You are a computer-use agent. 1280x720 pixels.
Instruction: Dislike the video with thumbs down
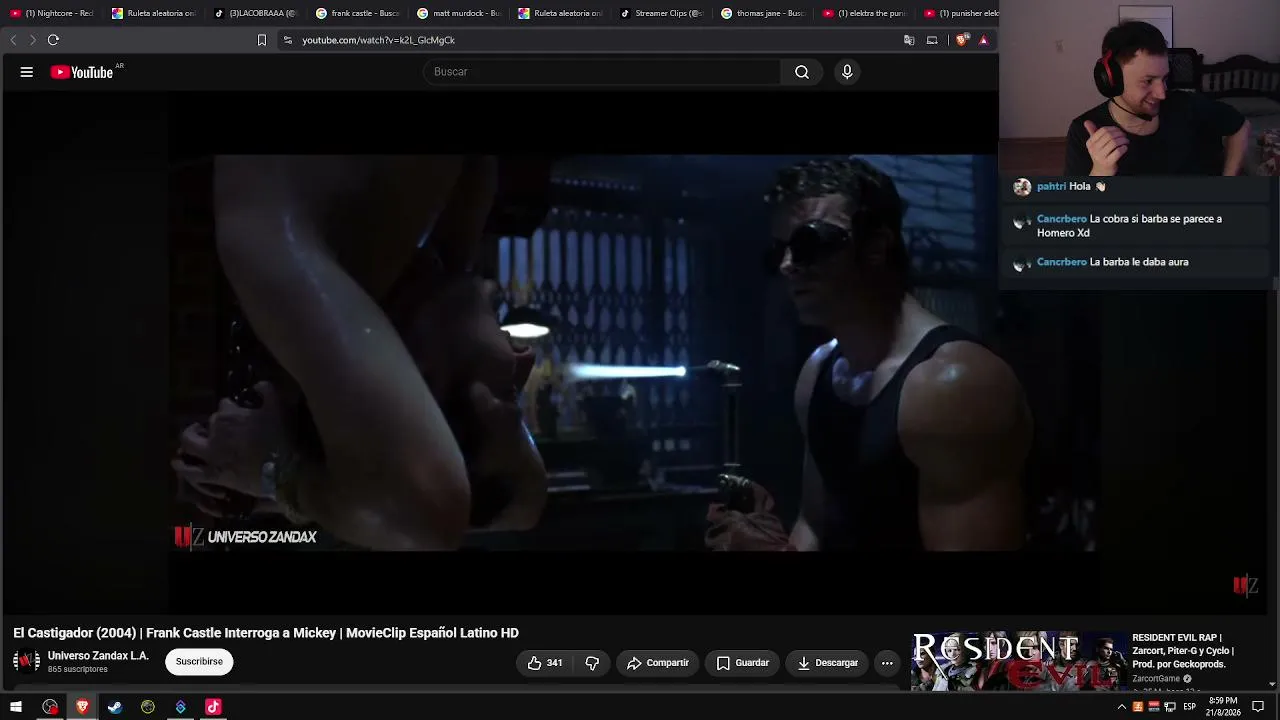coord(592,663)
